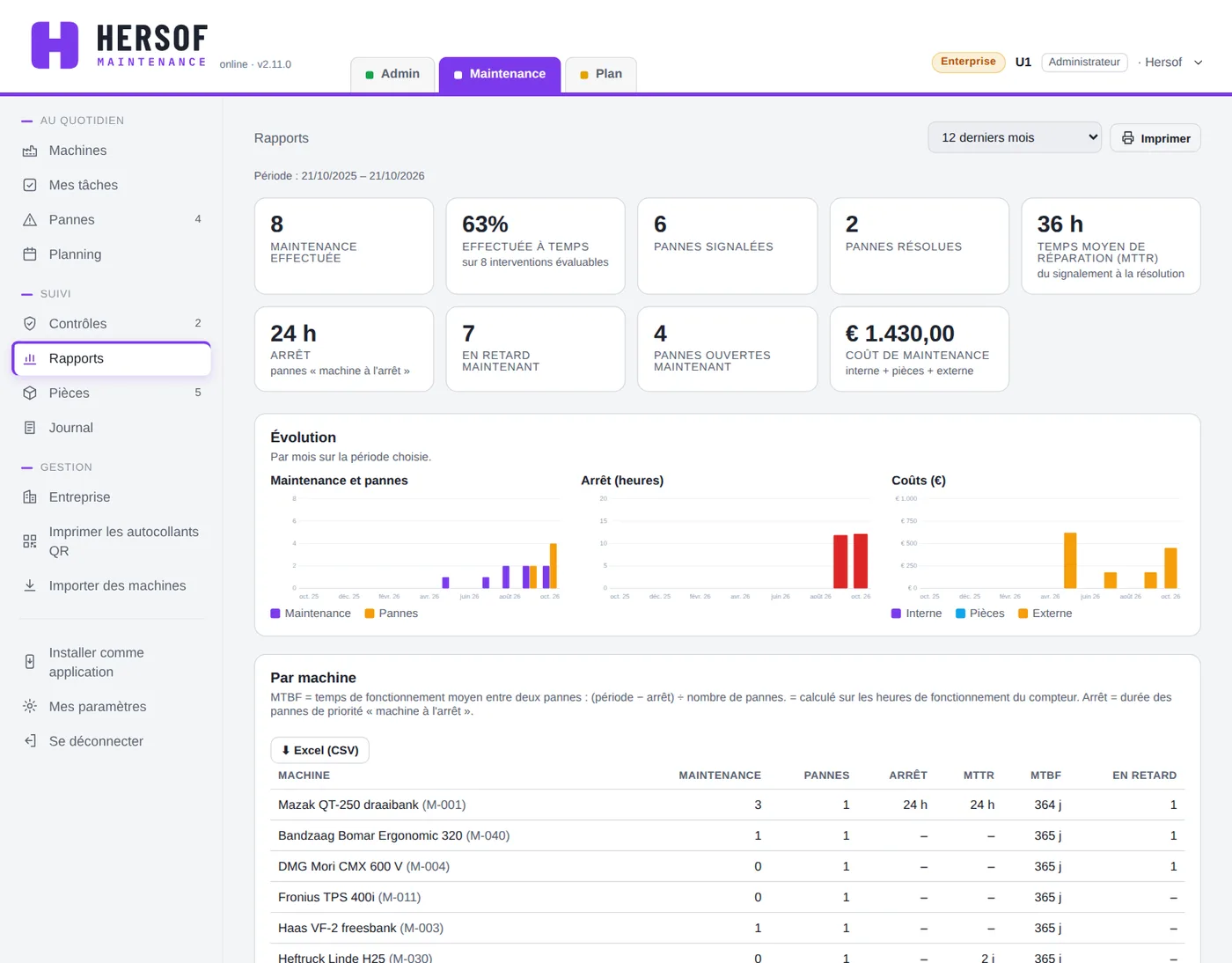Click the Mes paramètres gear icon

pos(30,706)
